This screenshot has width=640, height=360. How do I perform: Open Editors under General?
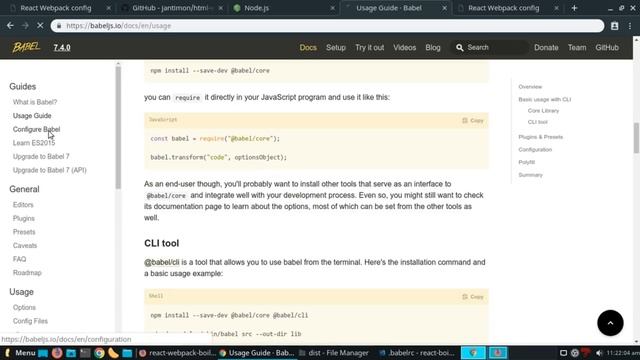tap(23, 205)
